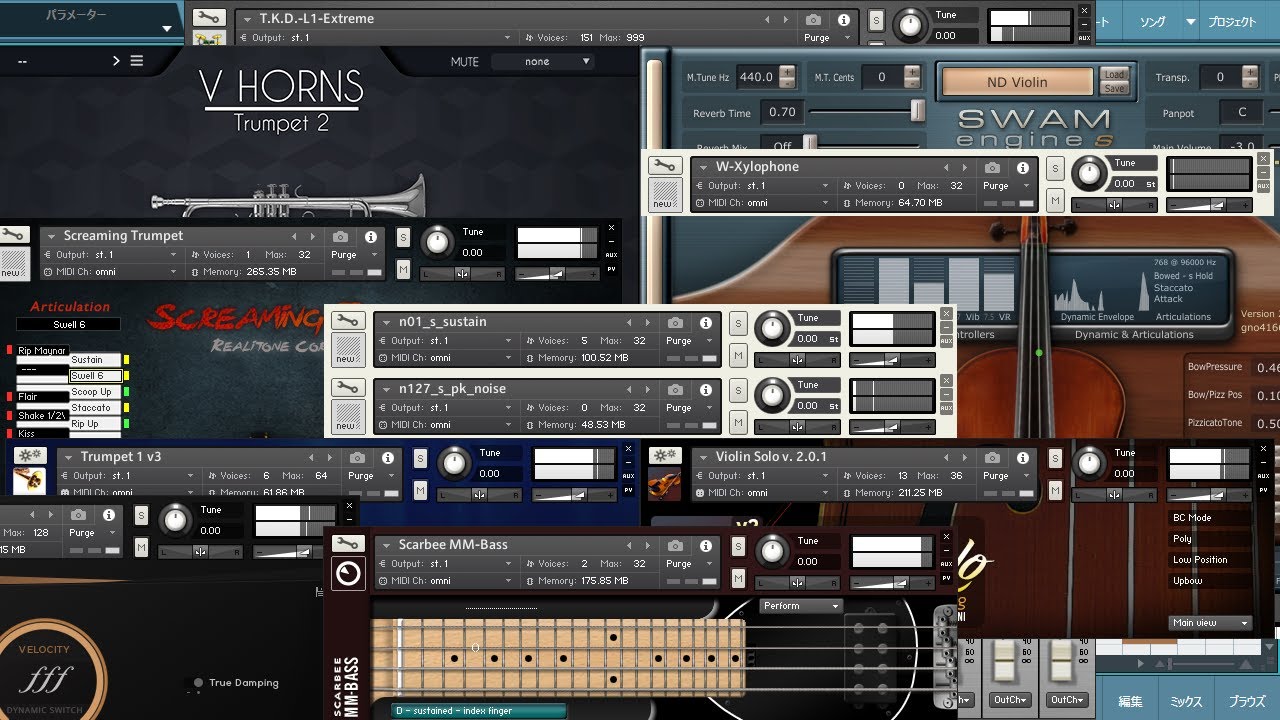Screen dimensions: 1280x720
Task: Select Articulations view in SWAM violin
Action: pos(1183,317)
